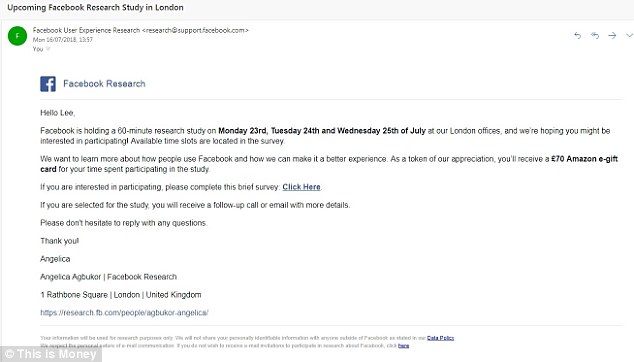Expand the 'You' recipients dropdown
Screen dimensions: 634x362
pos(48,49)
